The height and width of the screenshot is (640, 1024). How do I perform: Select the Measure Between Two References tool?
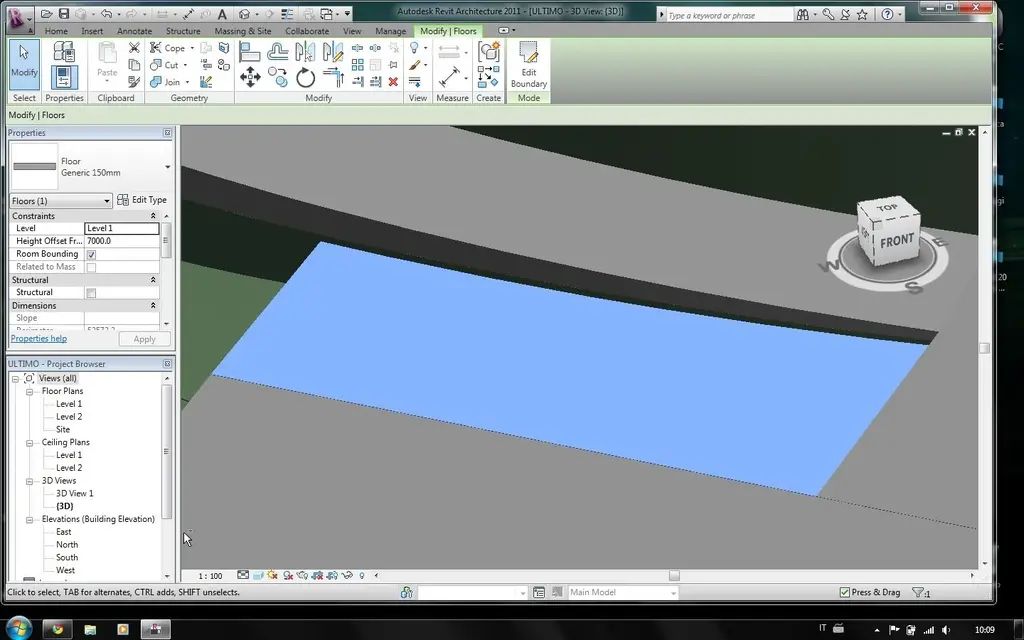coord(449,77)
